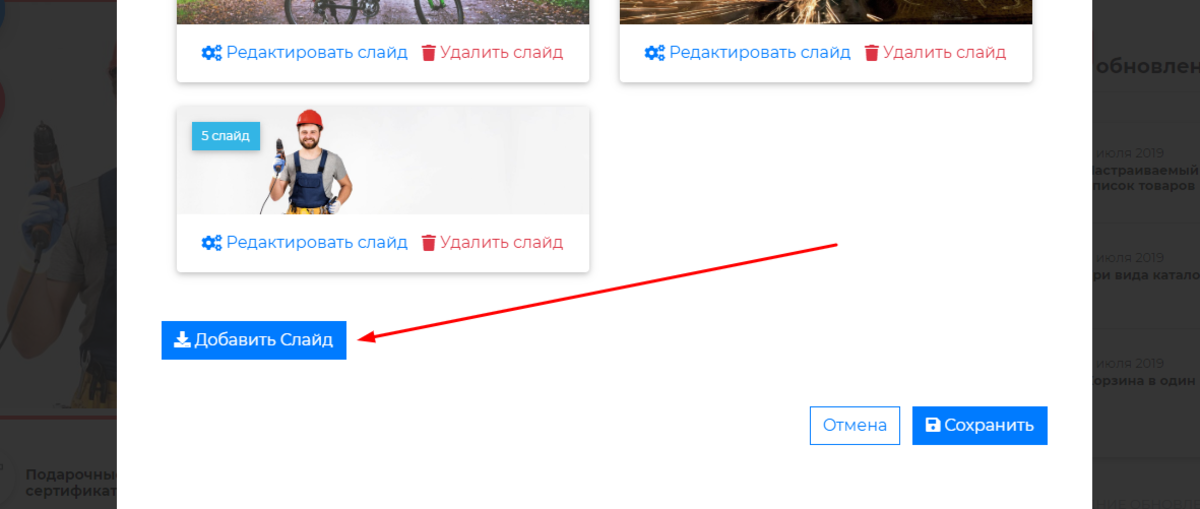The image size is (1200, 509).
Task: Open the 'настраиваемый список товаров' news item
Action: (1143, 178)
